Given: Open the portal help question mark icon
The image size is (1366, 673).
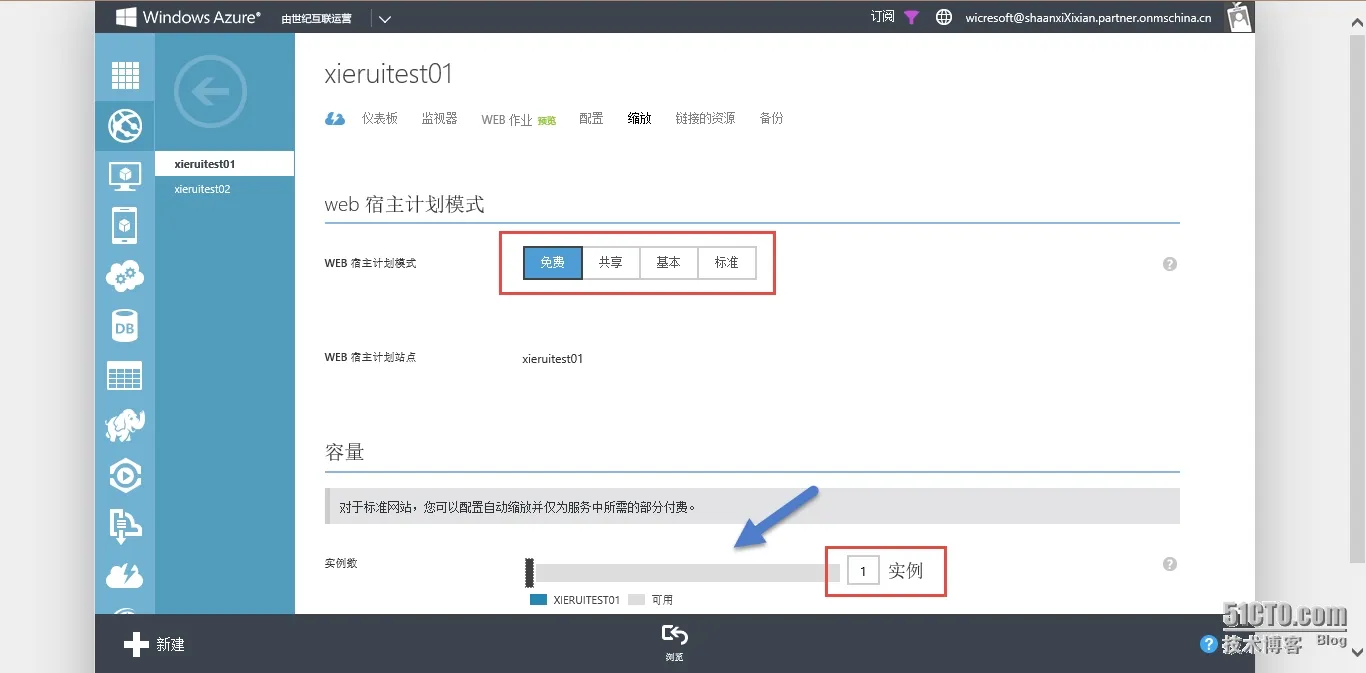Looking at the screenshot, I should click(1209, 645).
